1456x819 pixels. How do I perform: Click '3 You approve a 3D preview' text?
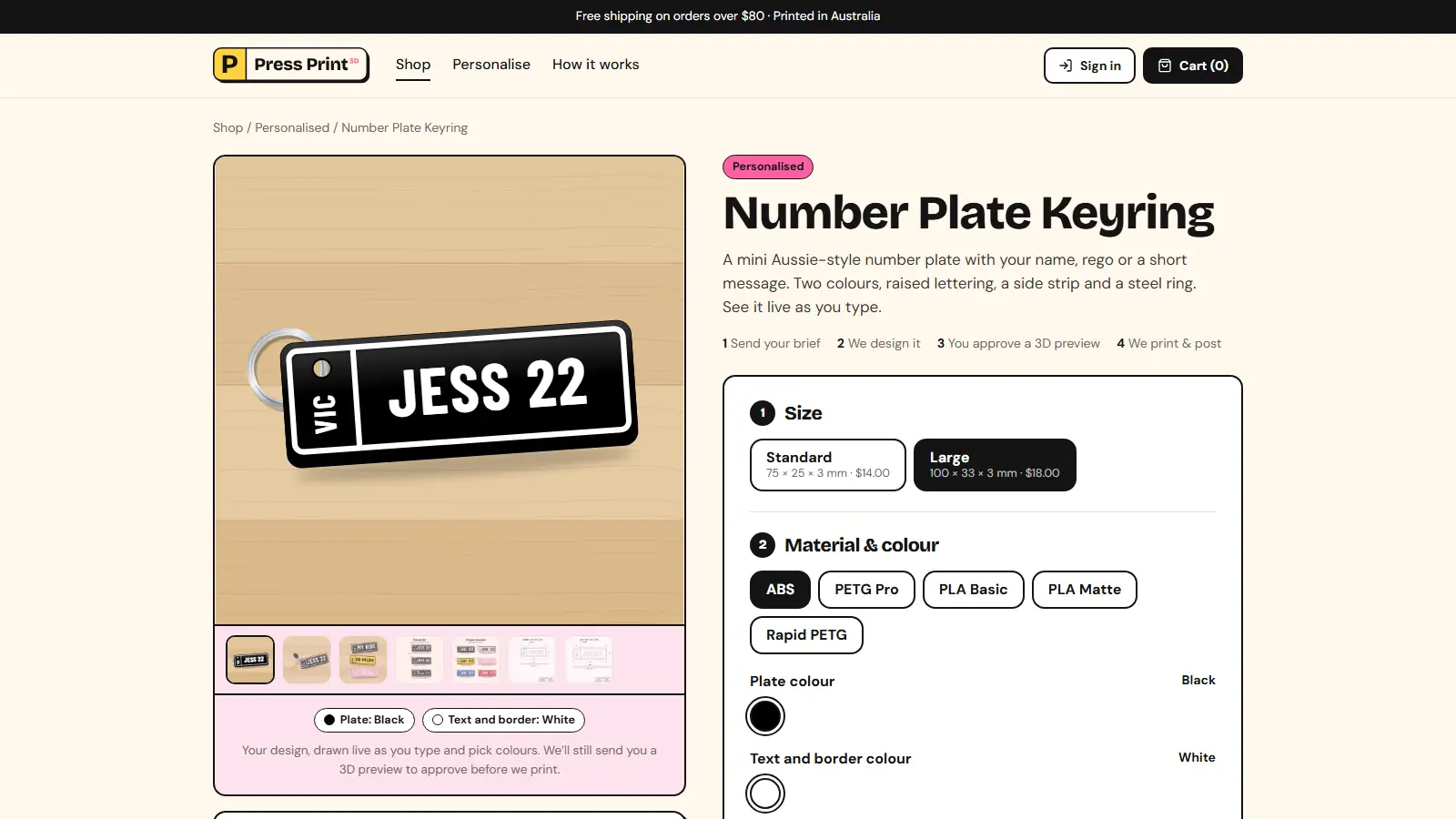point(1018,343)
